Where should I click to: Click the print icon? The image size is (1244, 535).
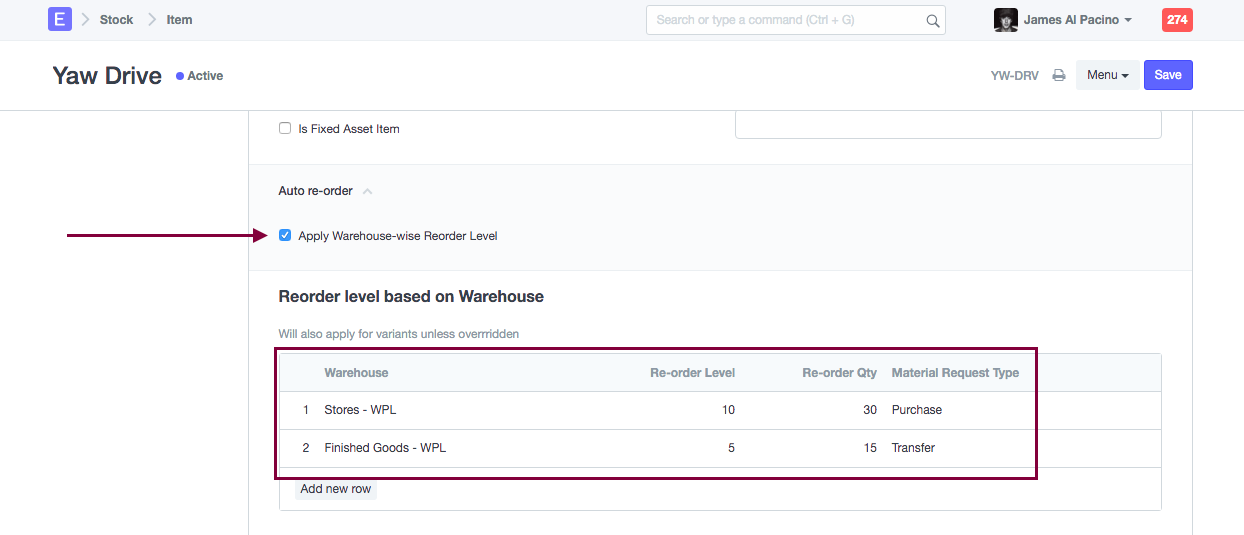pyautogui.click(x=1059, y=75)
